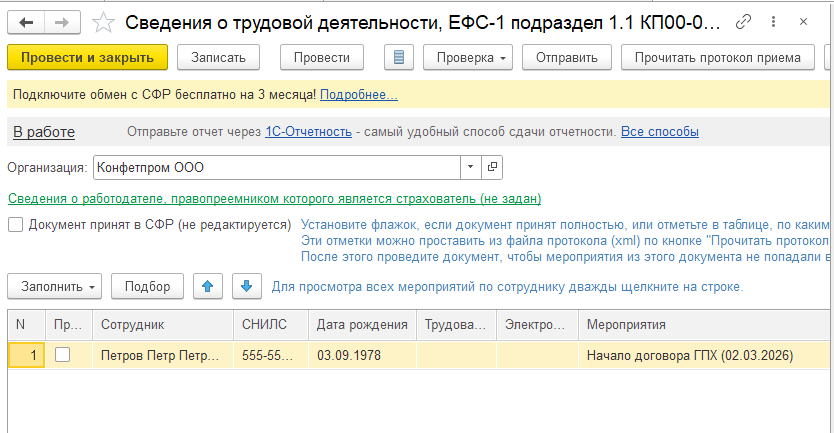Click the document movements report icon button
Image resolution: width=834 pixels, height=433 pixels.
click(x=399, y=57)
